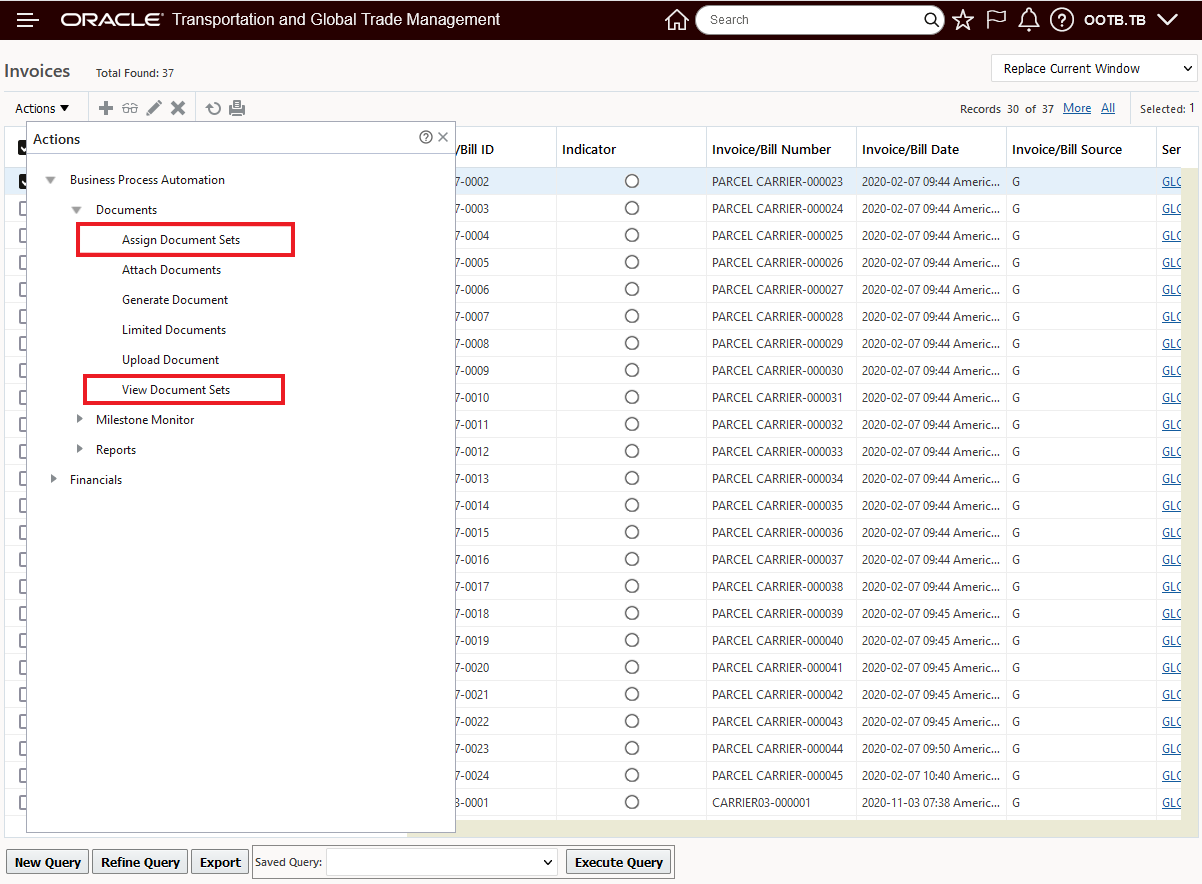Select Attach Documents in the Actions menu
Screen dimensions: 1202x884
171,269
